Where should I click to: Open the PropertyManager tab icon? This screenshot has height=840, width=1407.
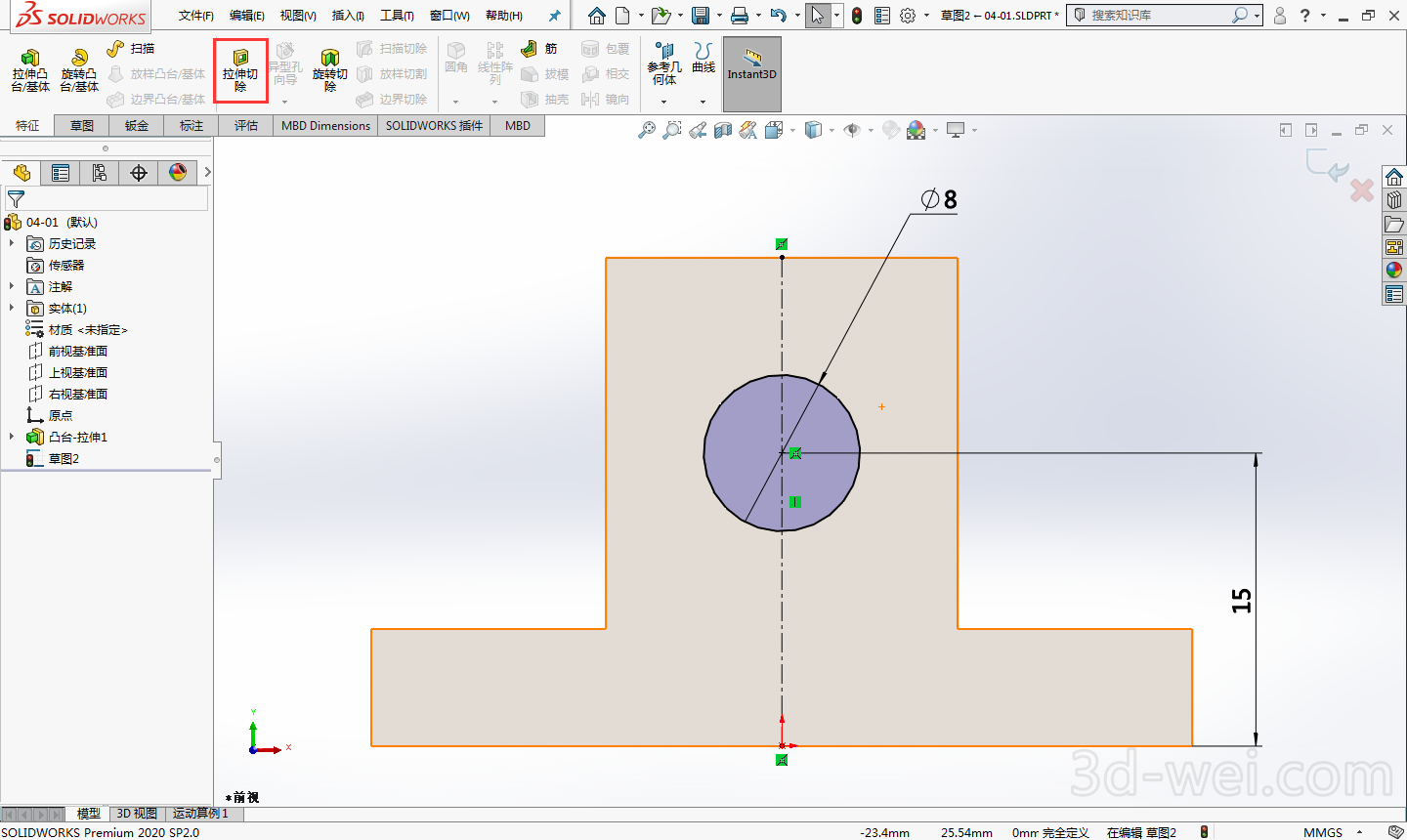[x=61, y=173]
